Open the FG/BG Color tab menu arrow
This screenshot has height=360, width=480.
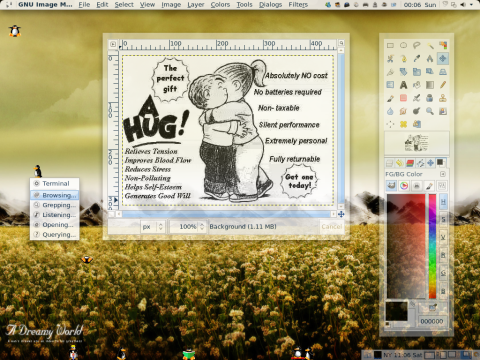point(443,174)
